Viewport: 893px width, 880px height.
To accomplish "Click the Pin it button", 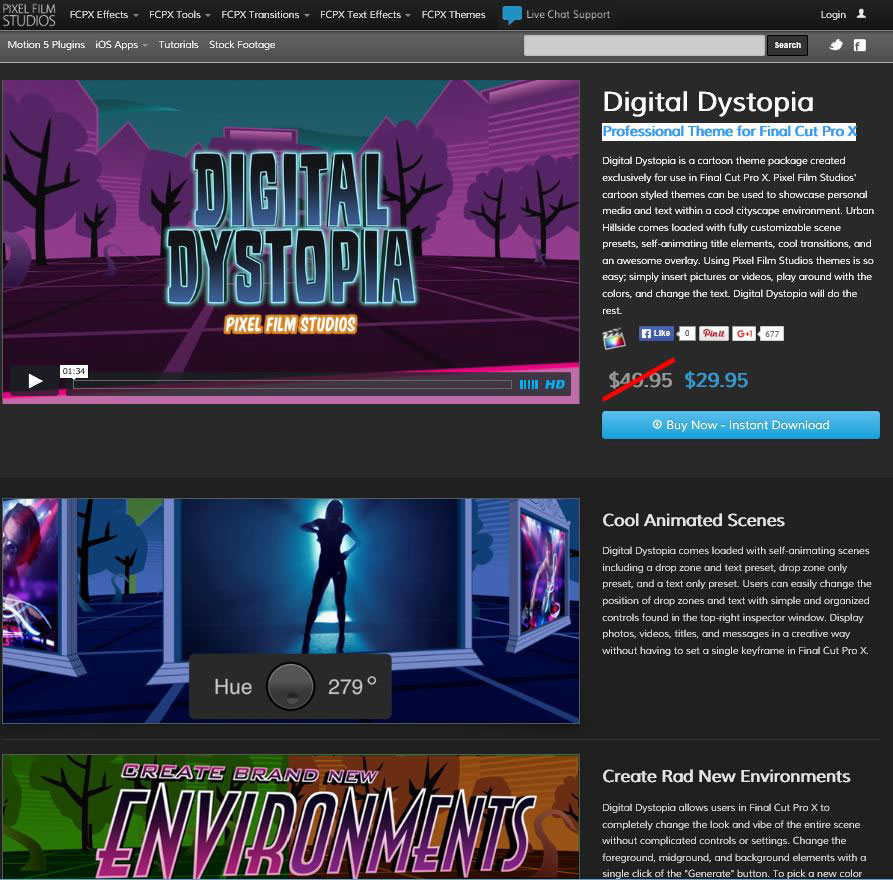I will click(714, 333).
